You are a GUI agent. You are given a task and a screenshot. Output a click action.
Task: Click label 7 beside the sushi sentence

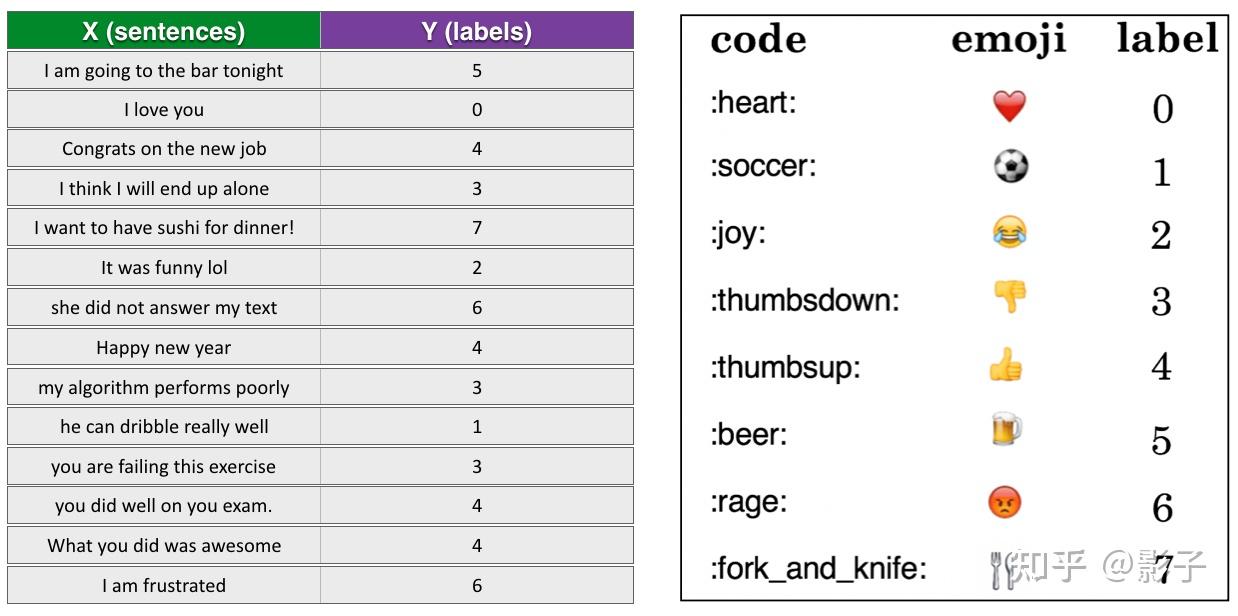477,228
